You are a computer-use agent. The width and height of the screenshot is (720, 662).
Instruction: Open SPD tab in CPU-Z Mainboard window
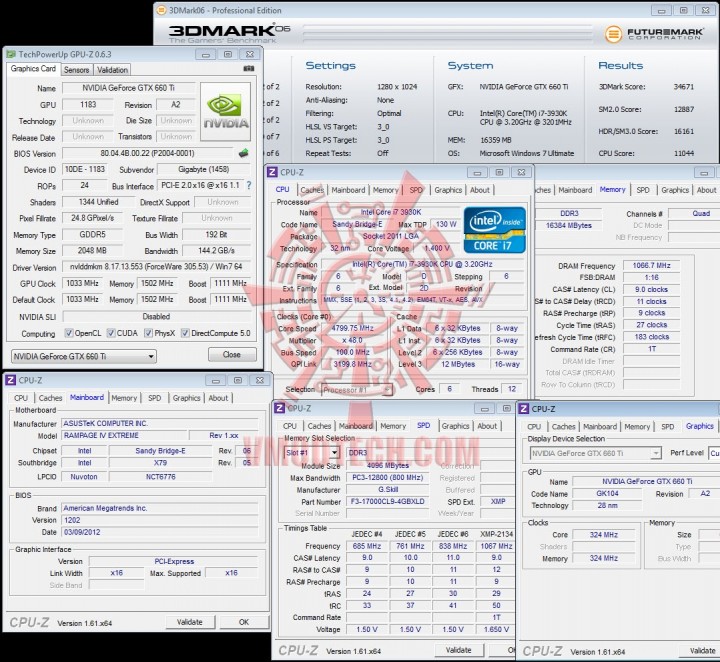155,398
